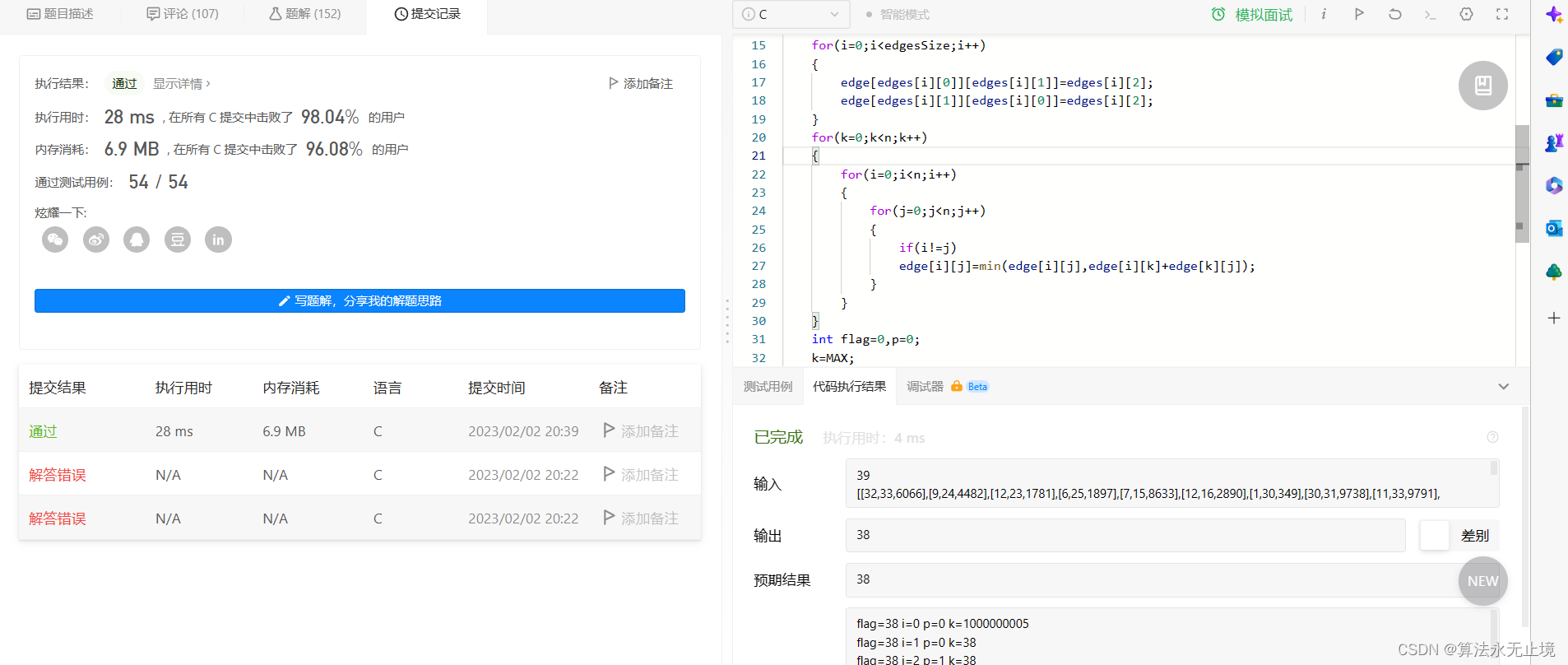
Task: Open the Games chess sidebar icon
Action: (1554, 143)
